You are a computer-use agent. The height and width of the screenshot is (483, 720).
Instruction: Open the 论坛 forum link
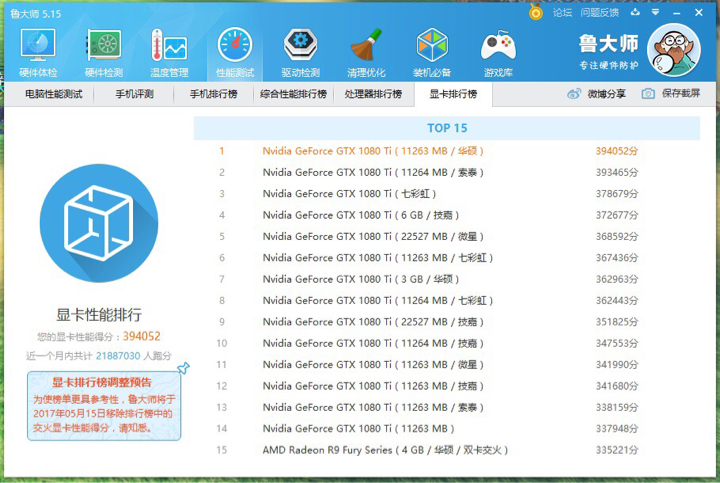[x=562, y=13]
